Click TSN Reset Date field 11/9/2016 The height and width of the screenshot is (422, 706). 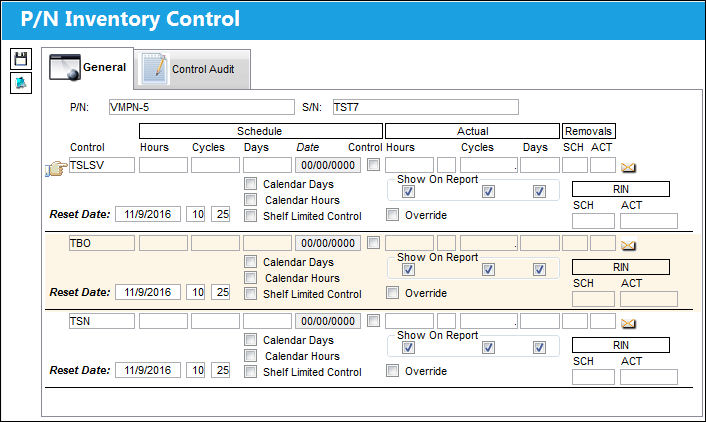(x=148, y=370)
